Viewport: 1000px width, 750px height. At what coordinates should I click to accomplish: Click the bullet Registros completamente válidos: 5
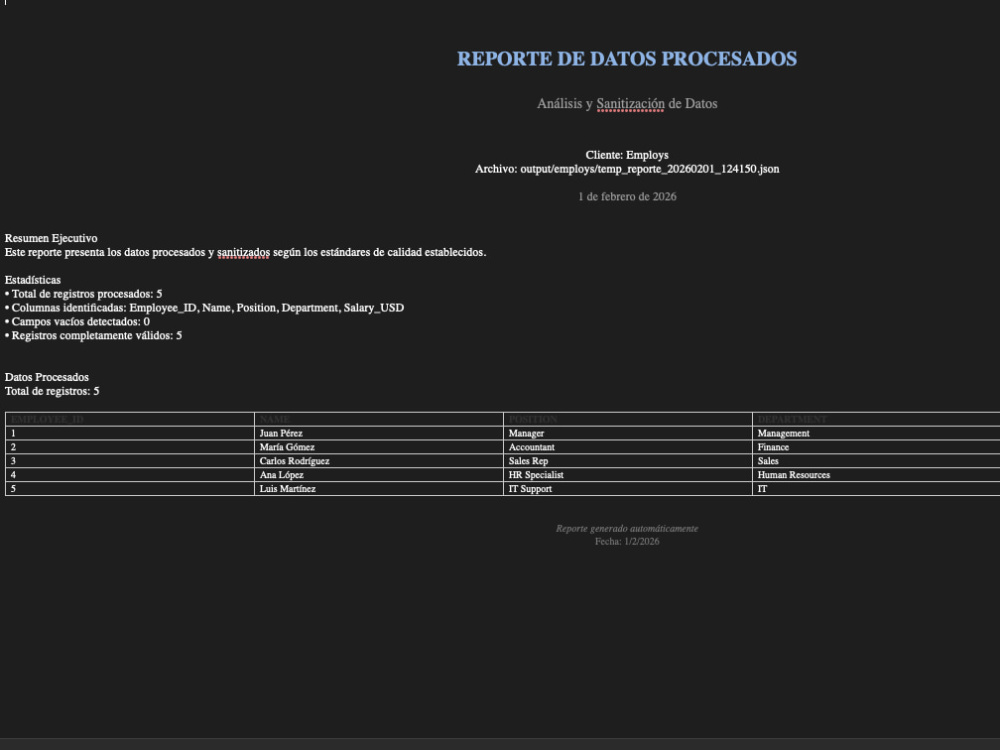(93, 335)
